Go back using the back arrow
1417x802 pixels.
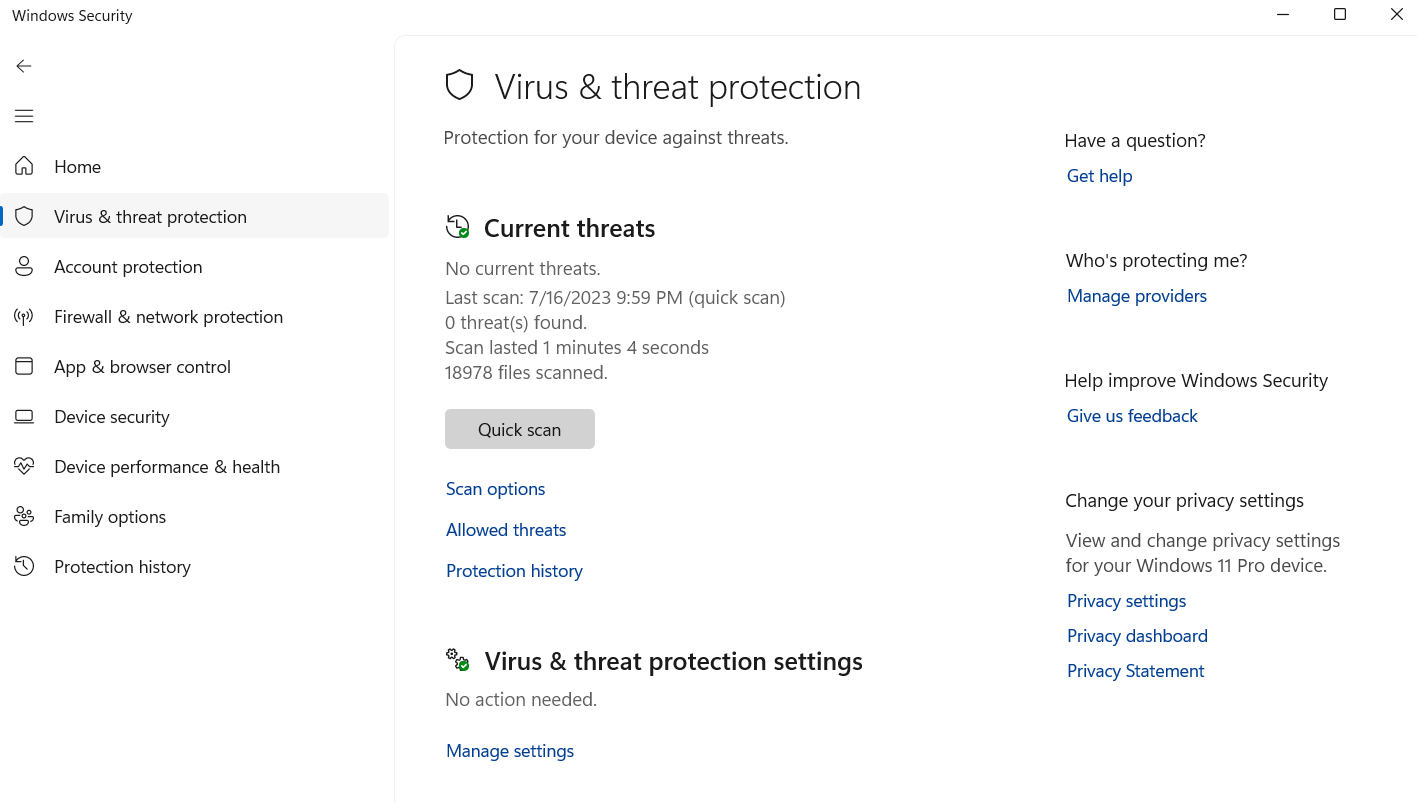[x=24, y=66]
